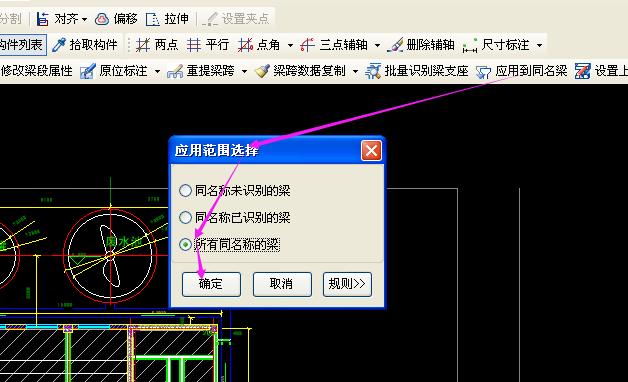628x382 pixels.
Task: Click the 原位标注 annotation icon
Action: (x=88, y=71)
